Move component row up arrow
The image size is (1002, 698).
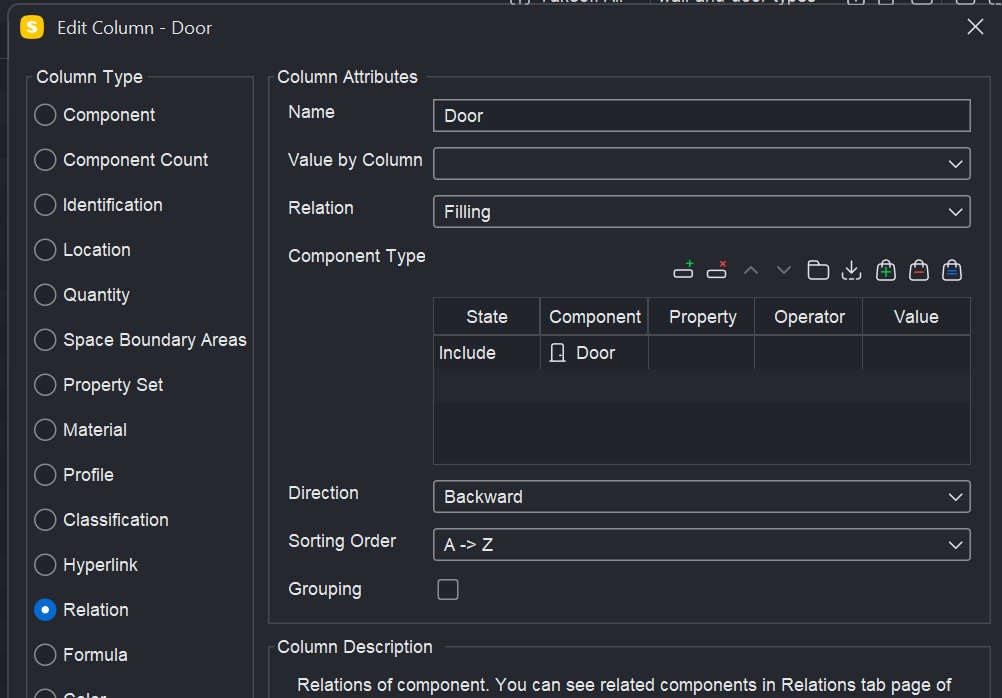tap(751, 270)
